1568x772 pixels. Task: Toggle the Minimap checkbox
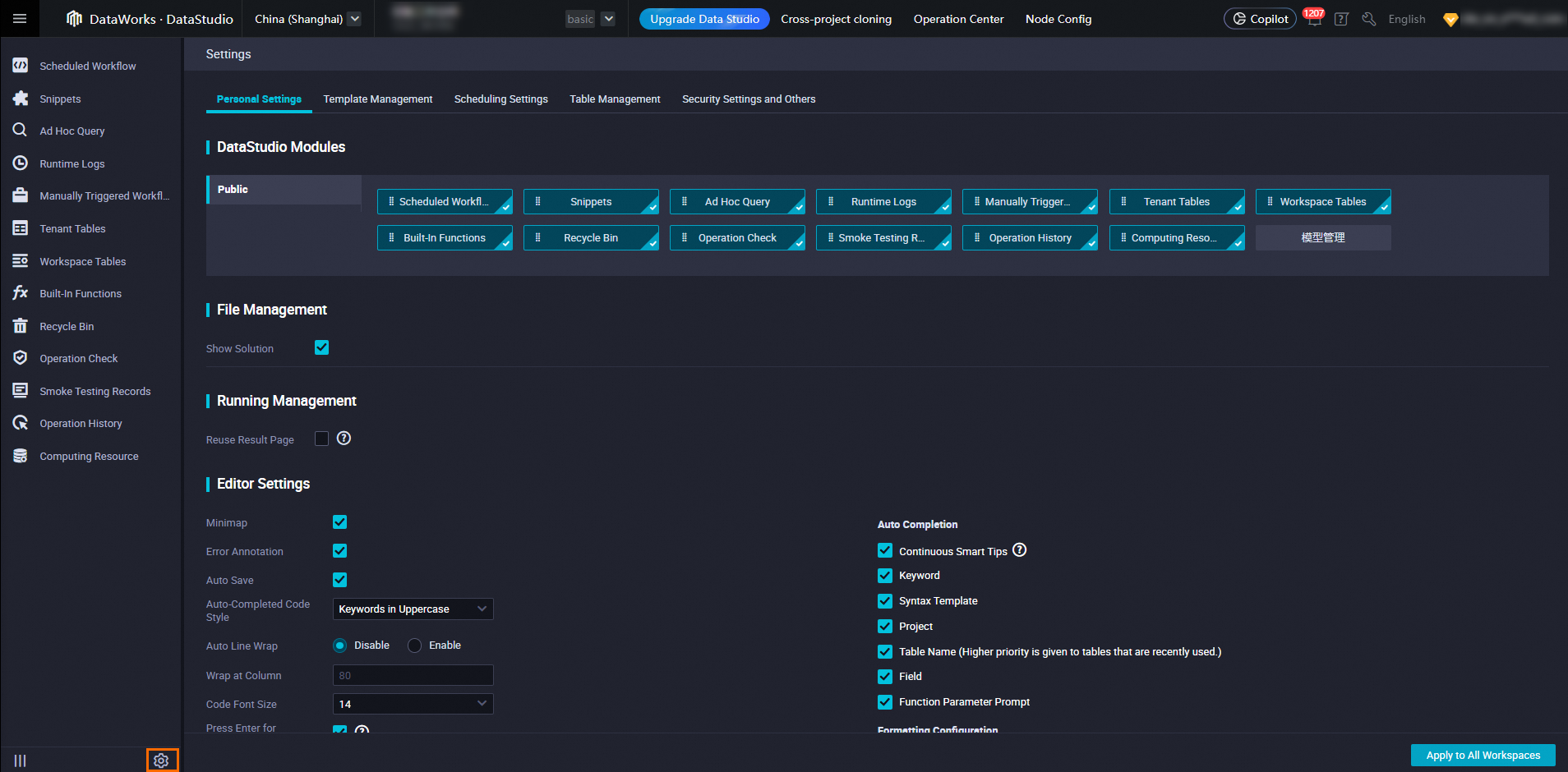(x=339, y=522)
